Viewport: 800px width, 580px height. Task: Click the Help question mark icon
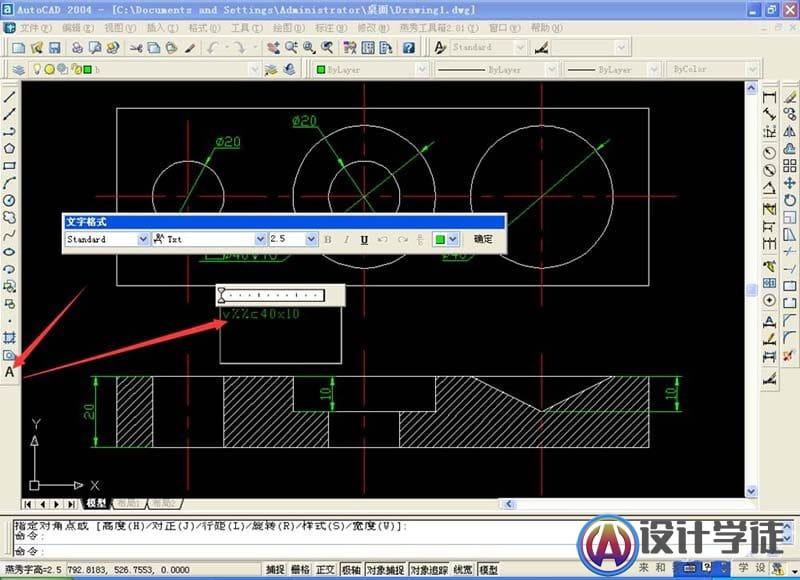coord(409,48)
